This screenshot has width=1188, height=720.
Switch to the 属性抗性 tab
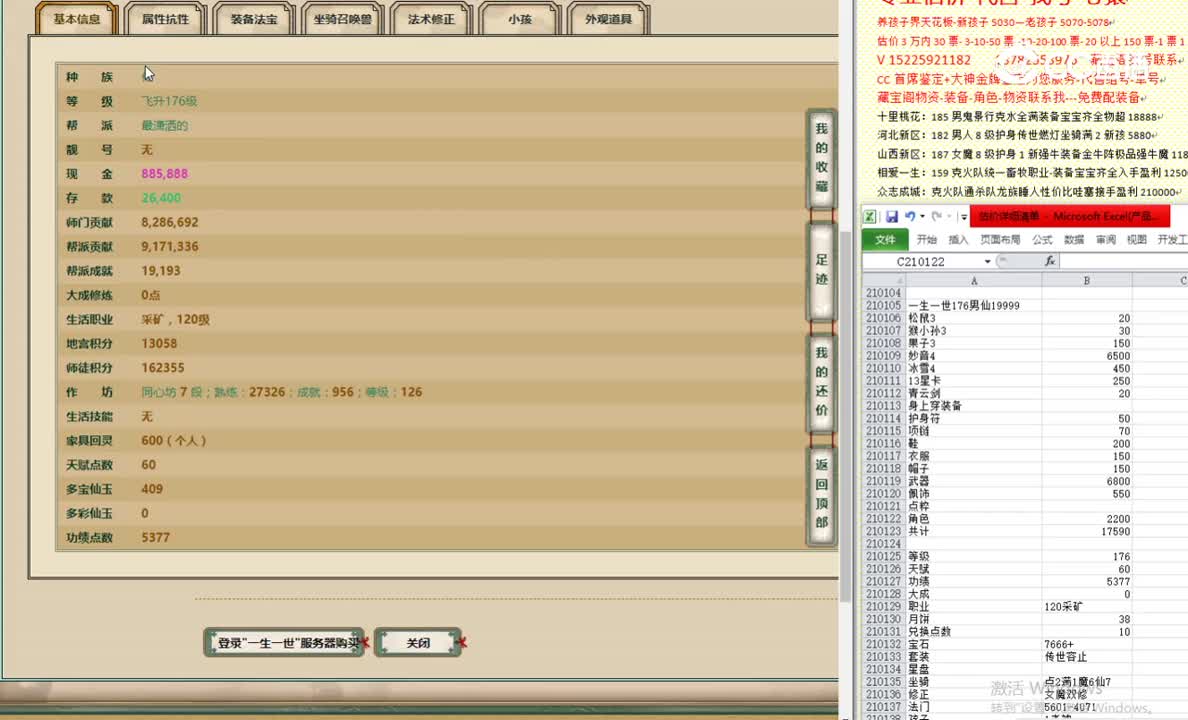point(165,19)
